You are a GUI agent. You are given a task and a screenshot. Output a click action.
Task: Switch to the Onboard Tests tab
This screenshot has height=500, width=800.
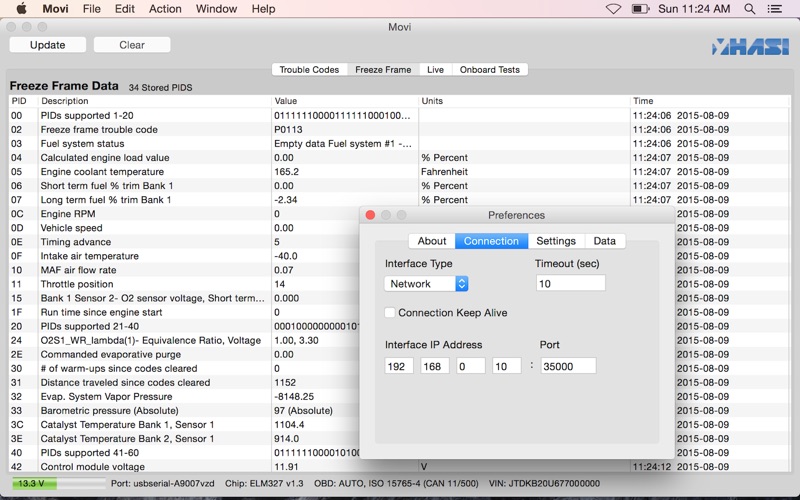[490, 70]
